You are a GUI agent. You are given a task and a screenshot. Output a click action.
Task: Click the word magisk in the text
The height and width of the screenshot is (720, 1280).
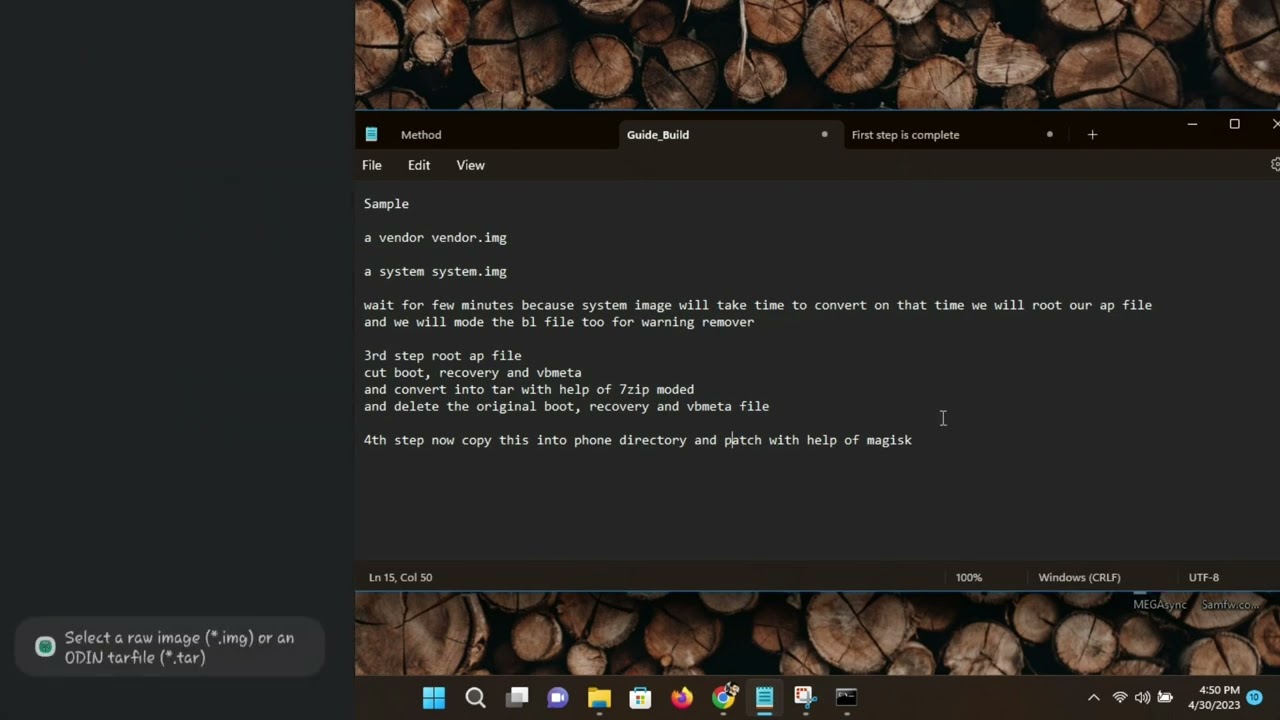pyautogui.click(x=889, y=440)
